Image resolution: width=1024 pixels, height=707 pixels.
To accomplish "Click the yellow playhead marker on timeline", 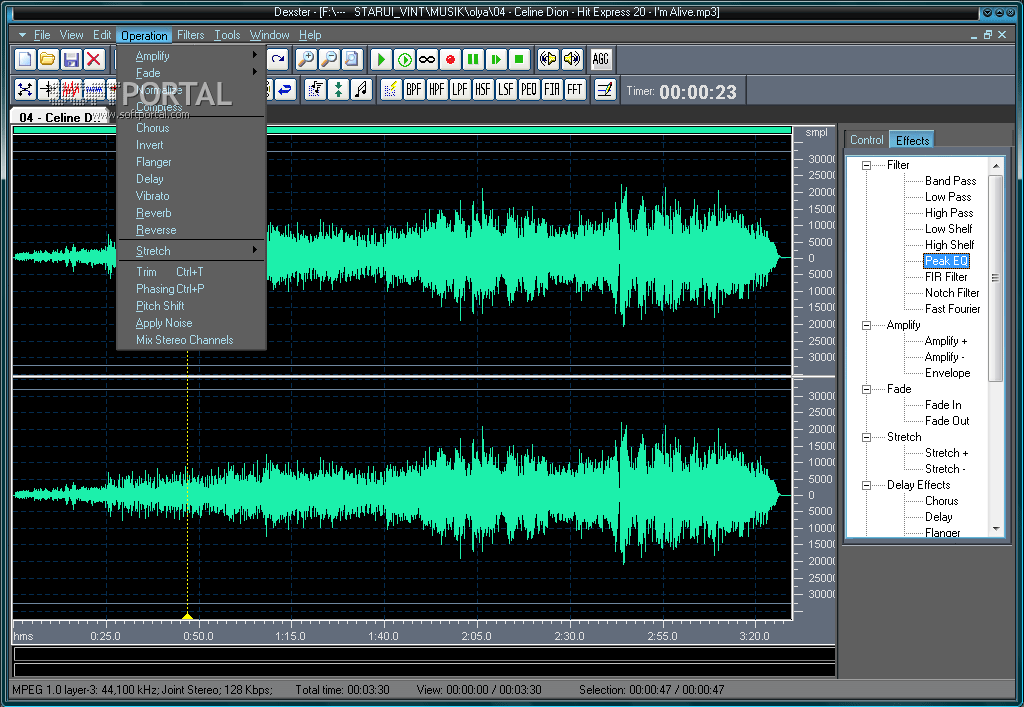I will (187, 616).
